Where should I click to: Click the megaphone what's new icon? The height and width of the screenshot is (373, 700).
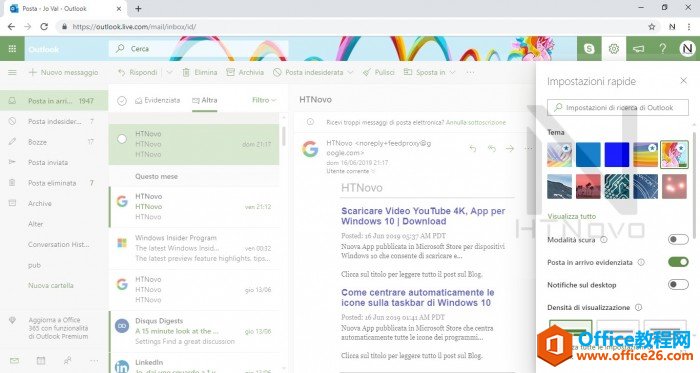point(638,49)
